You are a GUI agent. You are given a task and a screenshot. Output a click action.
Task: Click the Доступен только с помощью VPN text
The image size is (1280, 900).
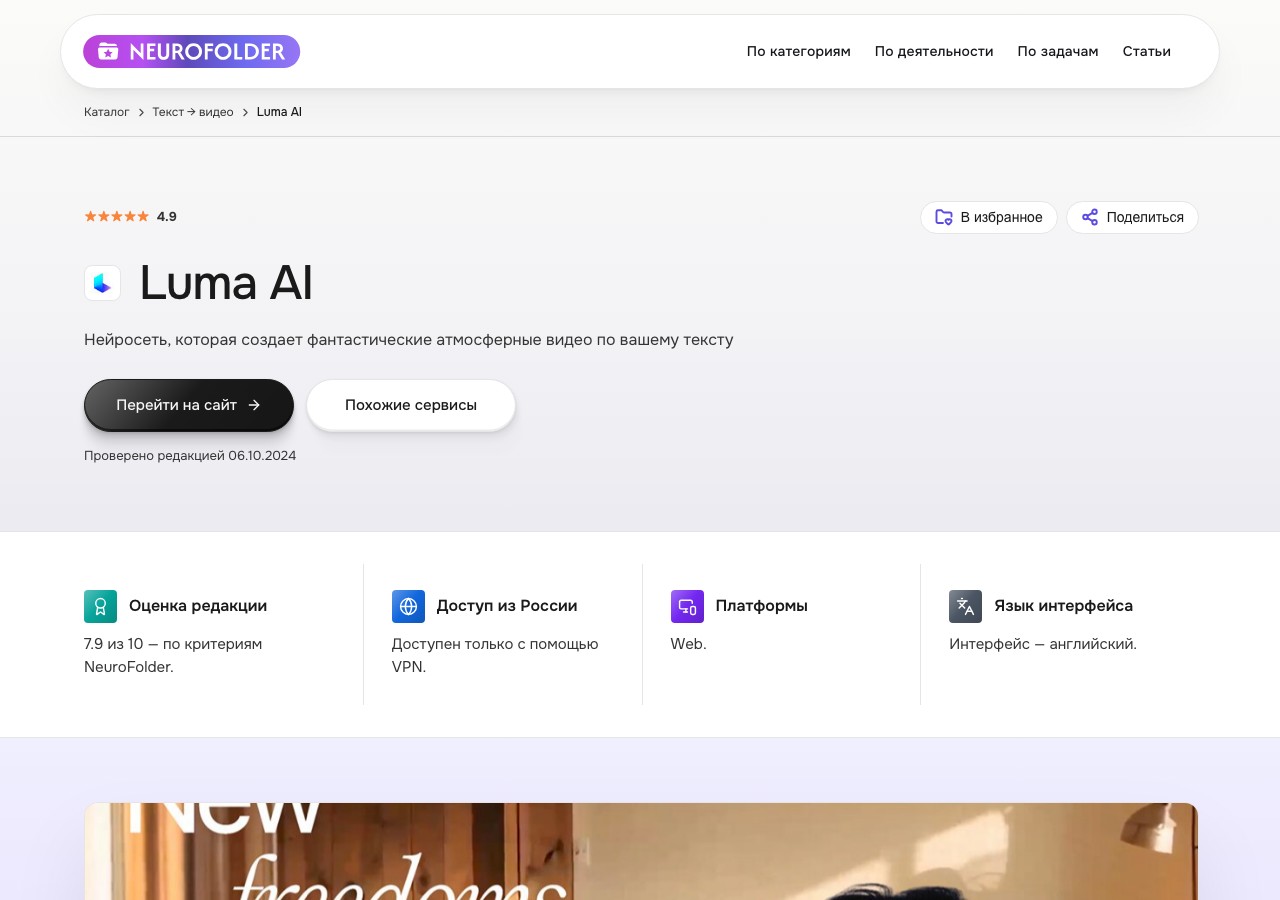pos(495,655)
